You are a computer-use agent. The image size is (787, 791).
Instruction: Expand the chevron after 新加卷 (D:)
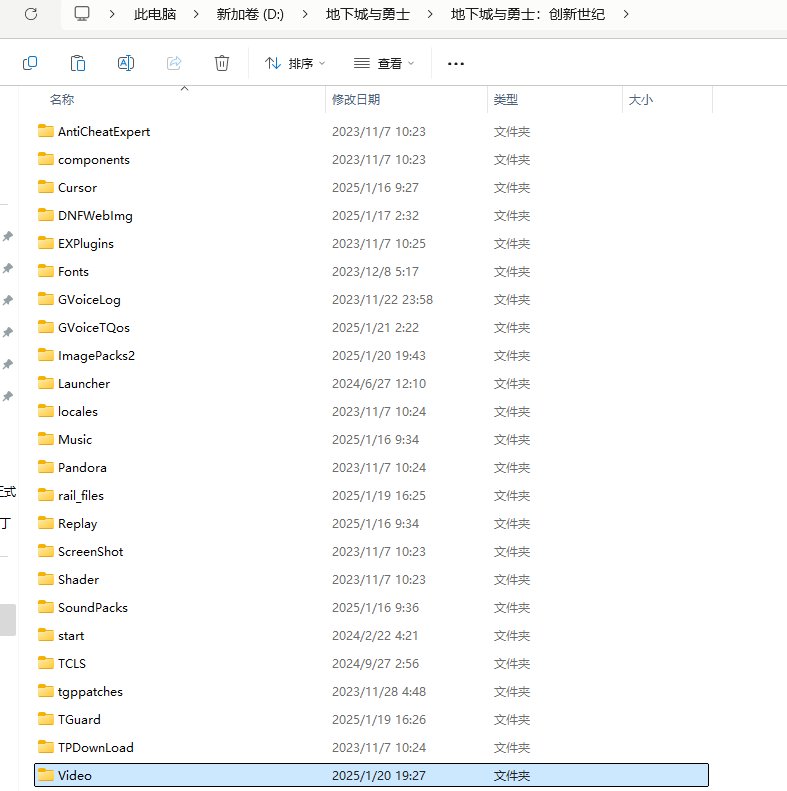pyautogui.click(x=305, y=14)
